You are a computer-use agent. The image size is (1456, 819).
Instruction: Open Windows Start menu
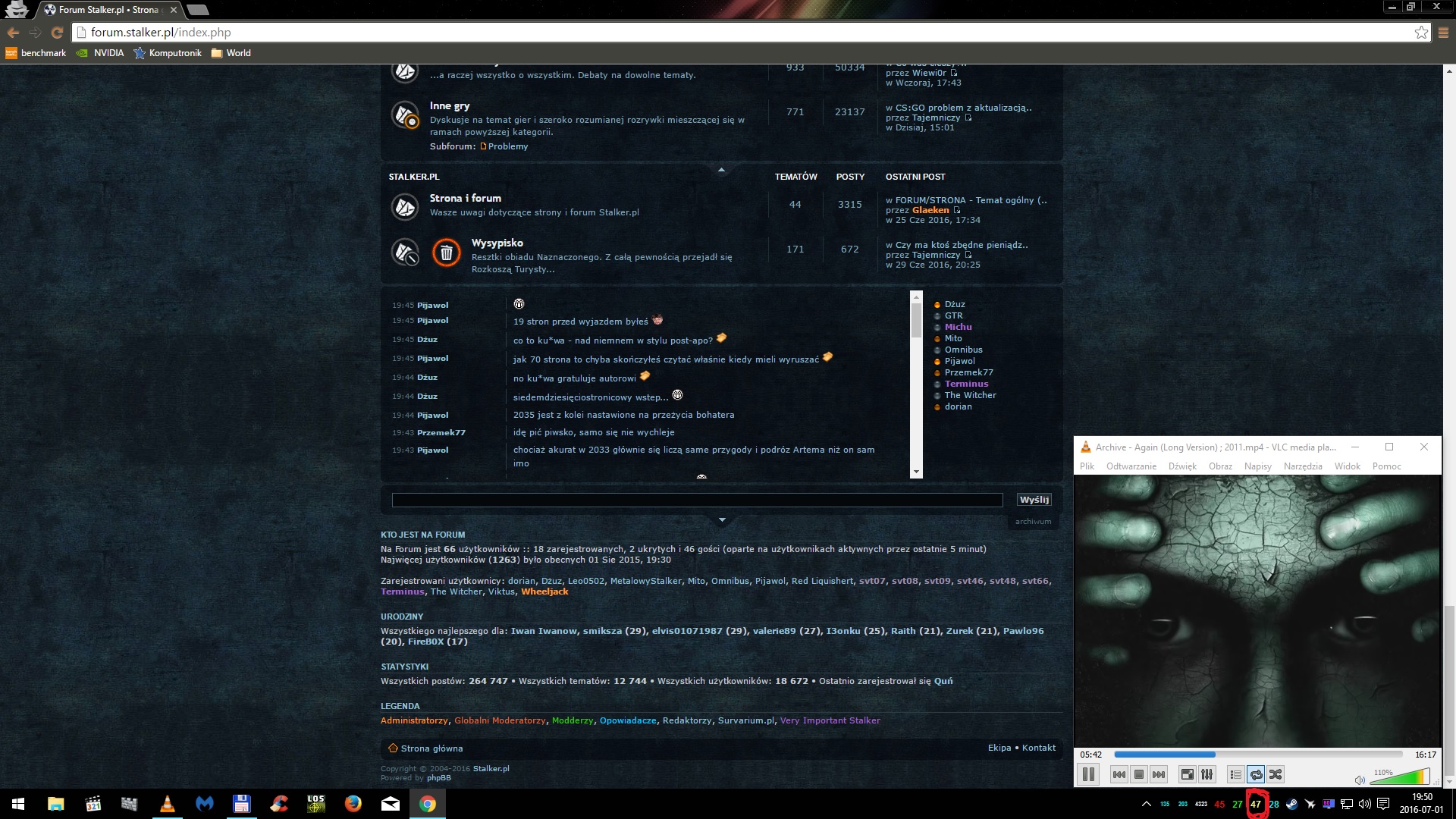[18, 804]
